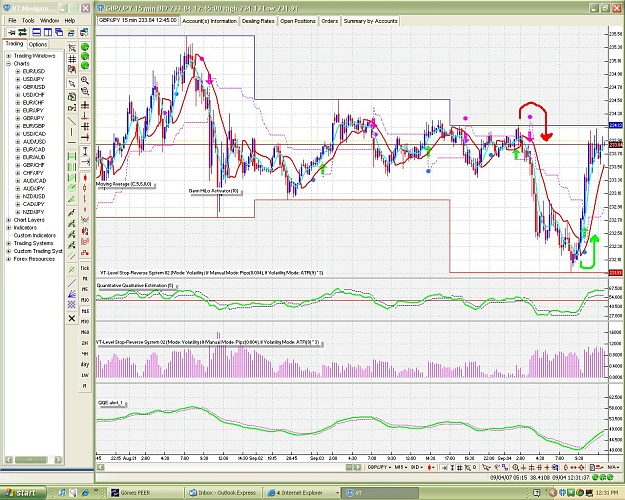Select the vertical green lines tool
The image size is (625, 500).
72,167
